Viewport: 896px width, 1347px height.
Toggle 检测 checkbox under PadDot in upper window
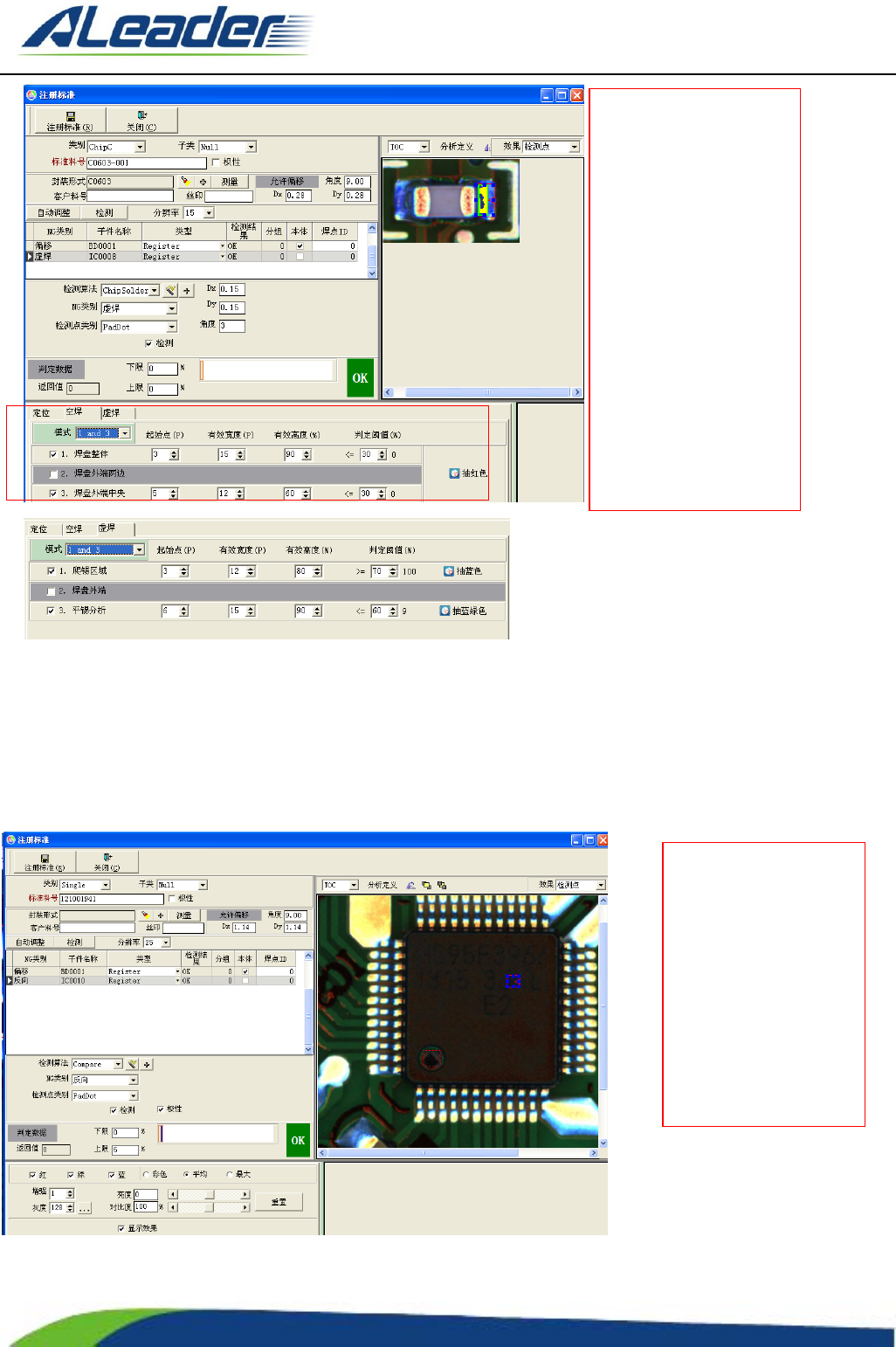(148, 343)
